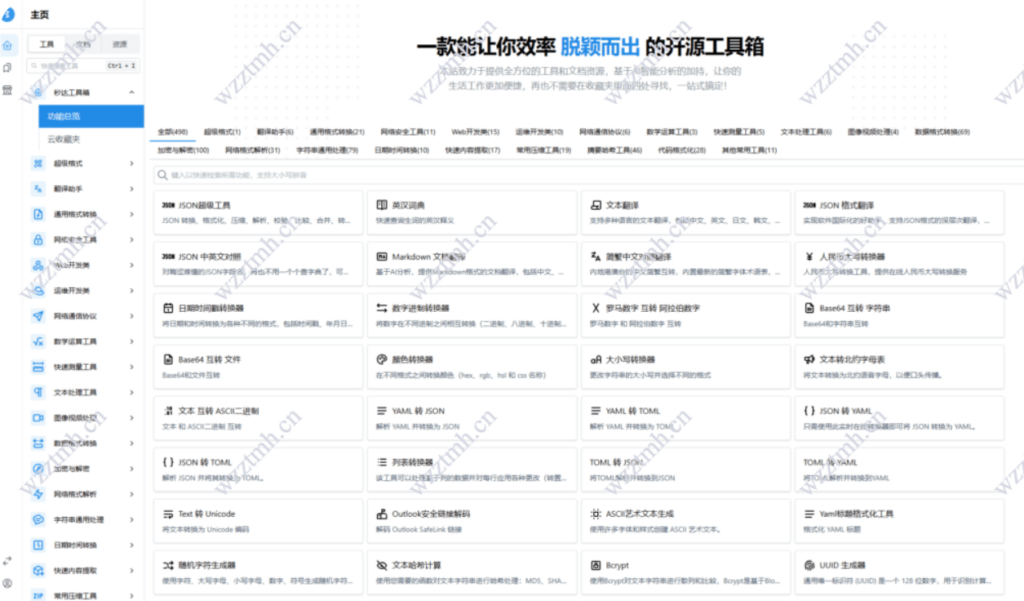
Task: Click the home icon on the left rail
Action: click(9, 45)
